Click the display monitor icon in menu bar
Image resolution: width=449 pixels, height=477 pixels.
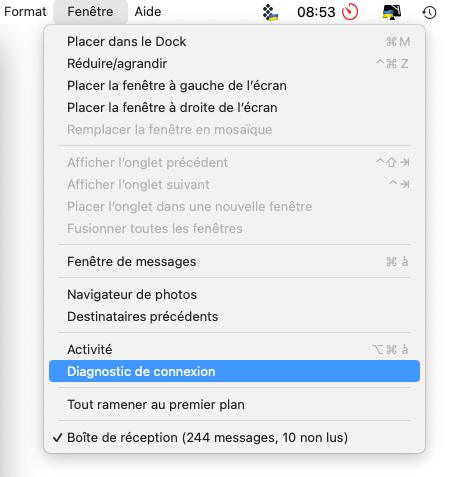(392, 12)
